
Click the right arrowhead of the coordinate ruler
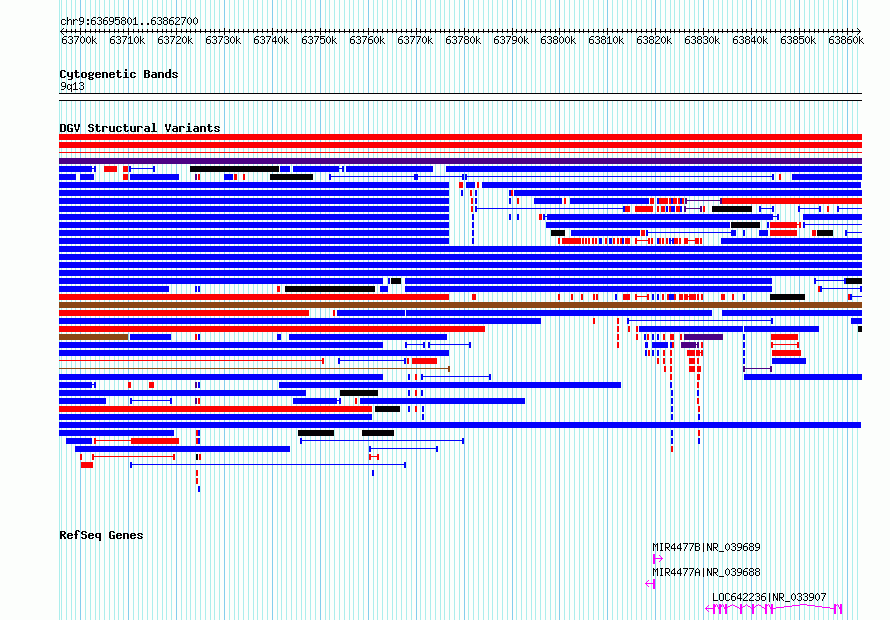point(858,31)
